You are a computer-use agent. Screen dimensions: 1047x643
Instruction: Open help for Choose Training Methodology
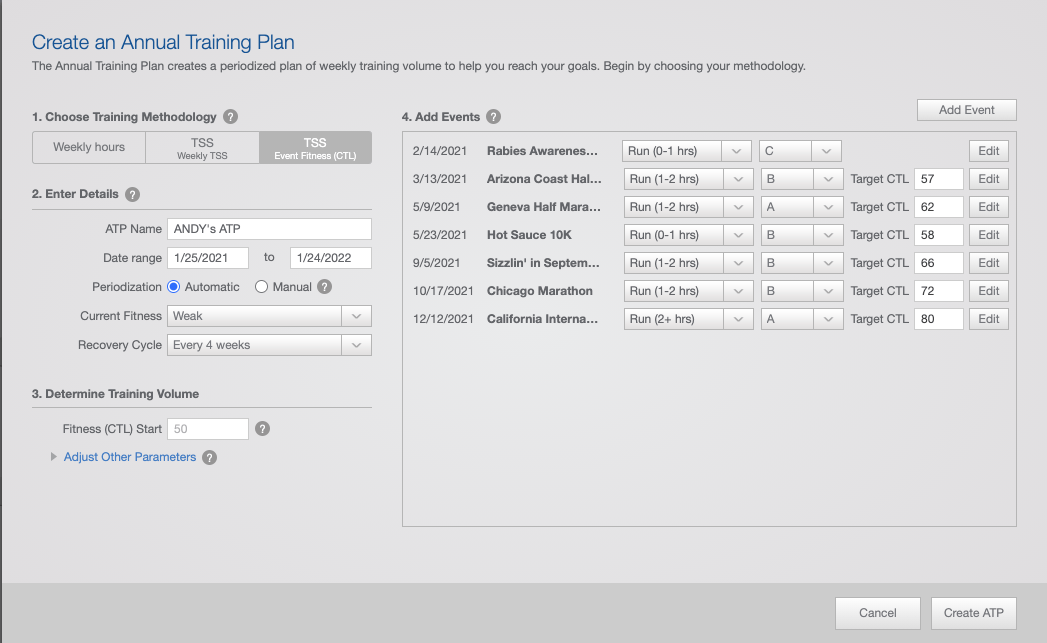[230, 116]
